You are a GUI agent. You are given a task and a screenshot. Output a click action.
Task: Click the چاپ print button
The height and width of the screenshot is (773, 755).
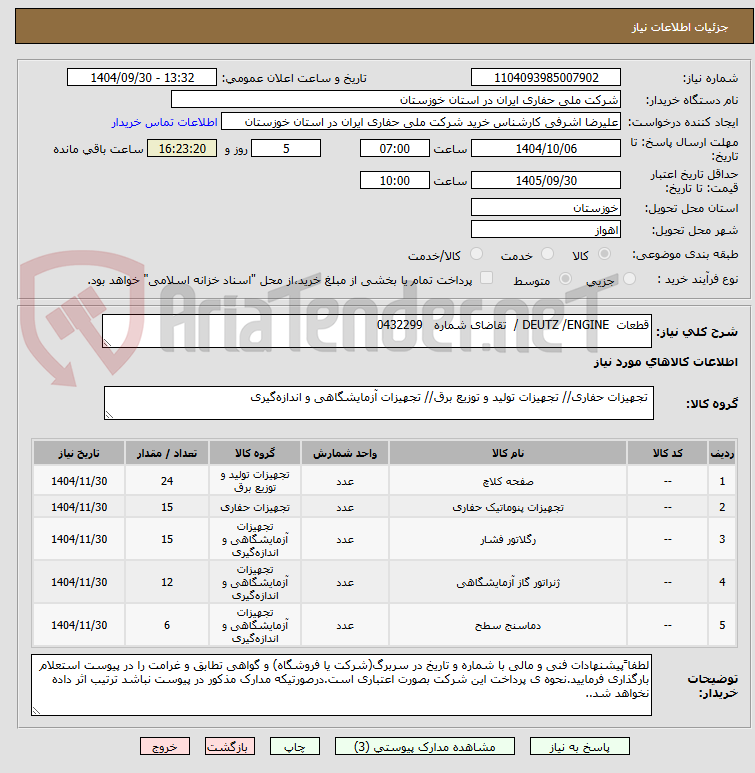pos(294,746)
